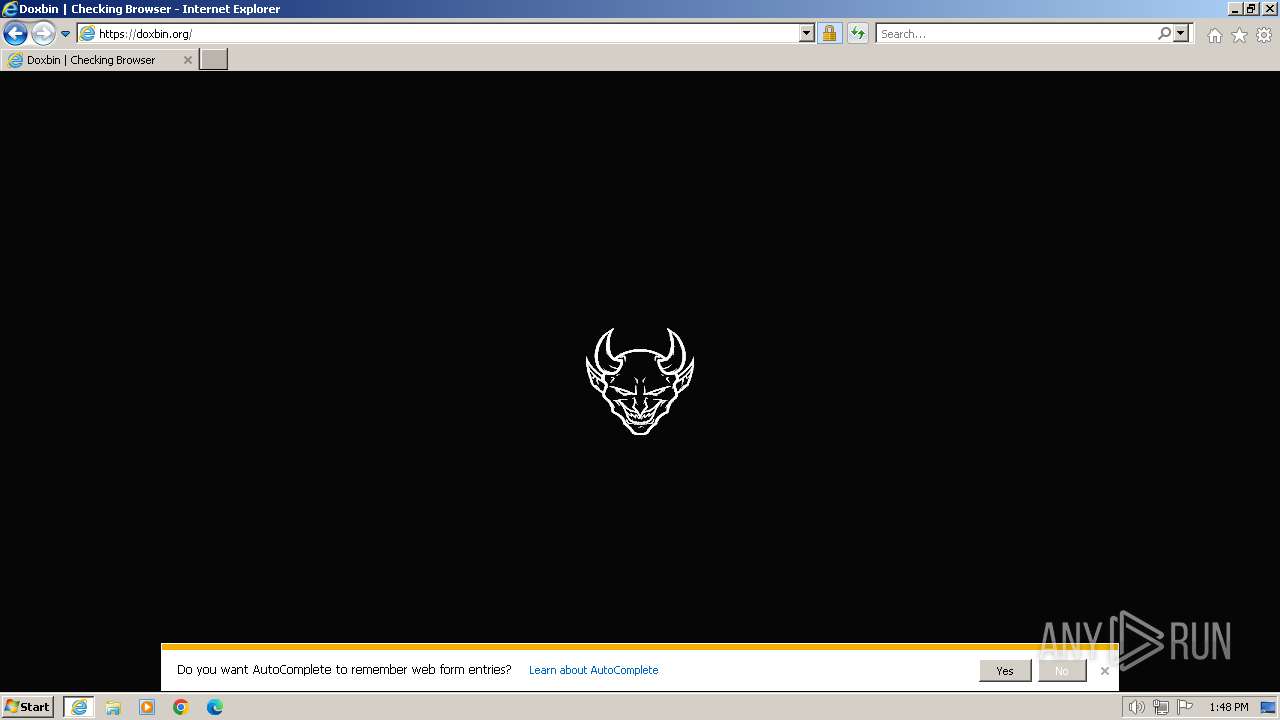1280x720 pixels.
Task: Open Favorites with the star icon
Action: pos(1239,35)
